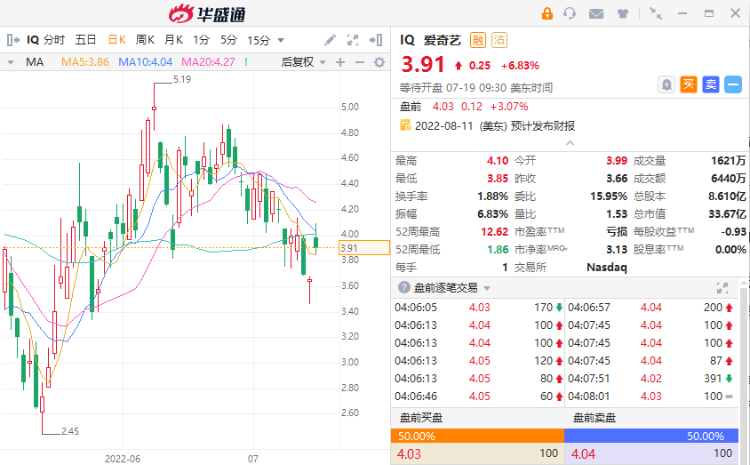Click the 2022-08-11 预计发布财报 notice
Screen dimensions: 750x465
(495, 126)
